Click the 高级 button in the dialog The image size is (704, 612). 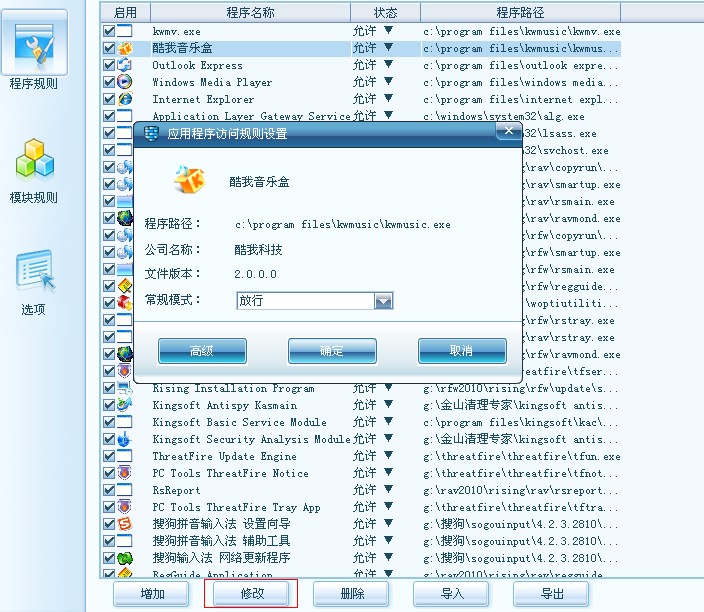202,351
